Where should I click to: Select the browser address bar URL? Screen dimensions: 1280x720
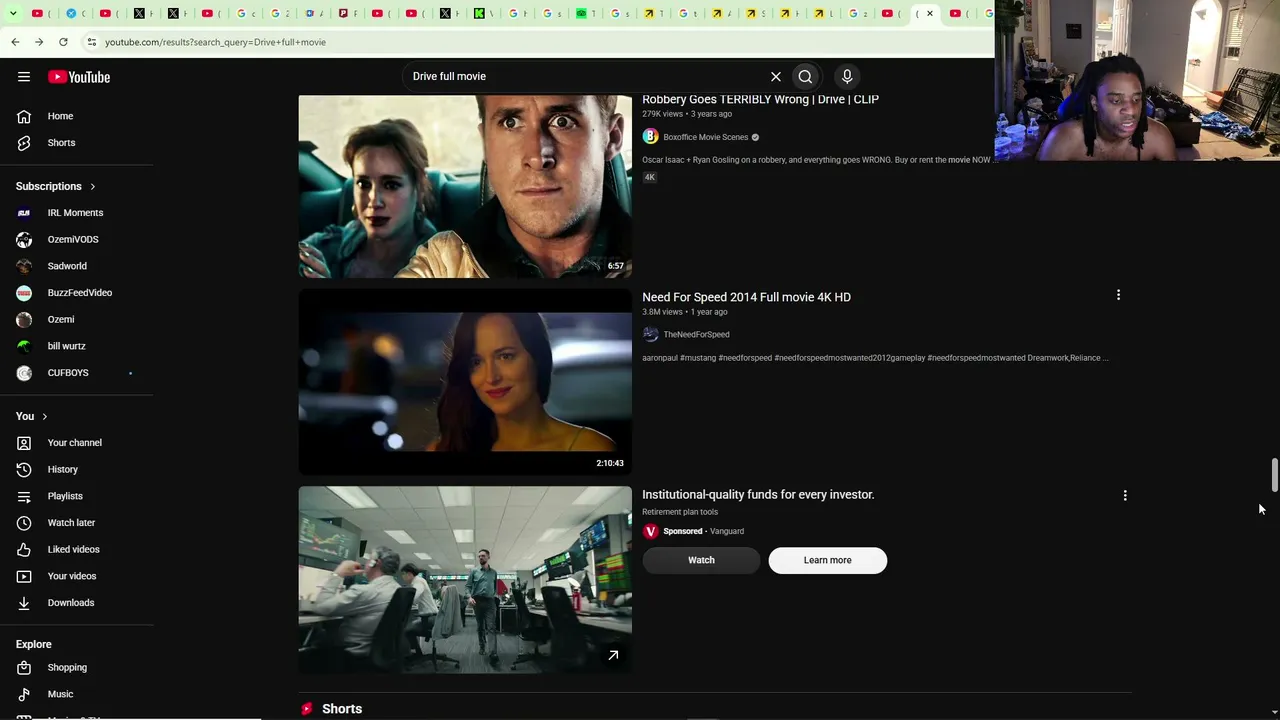(215, 42)
